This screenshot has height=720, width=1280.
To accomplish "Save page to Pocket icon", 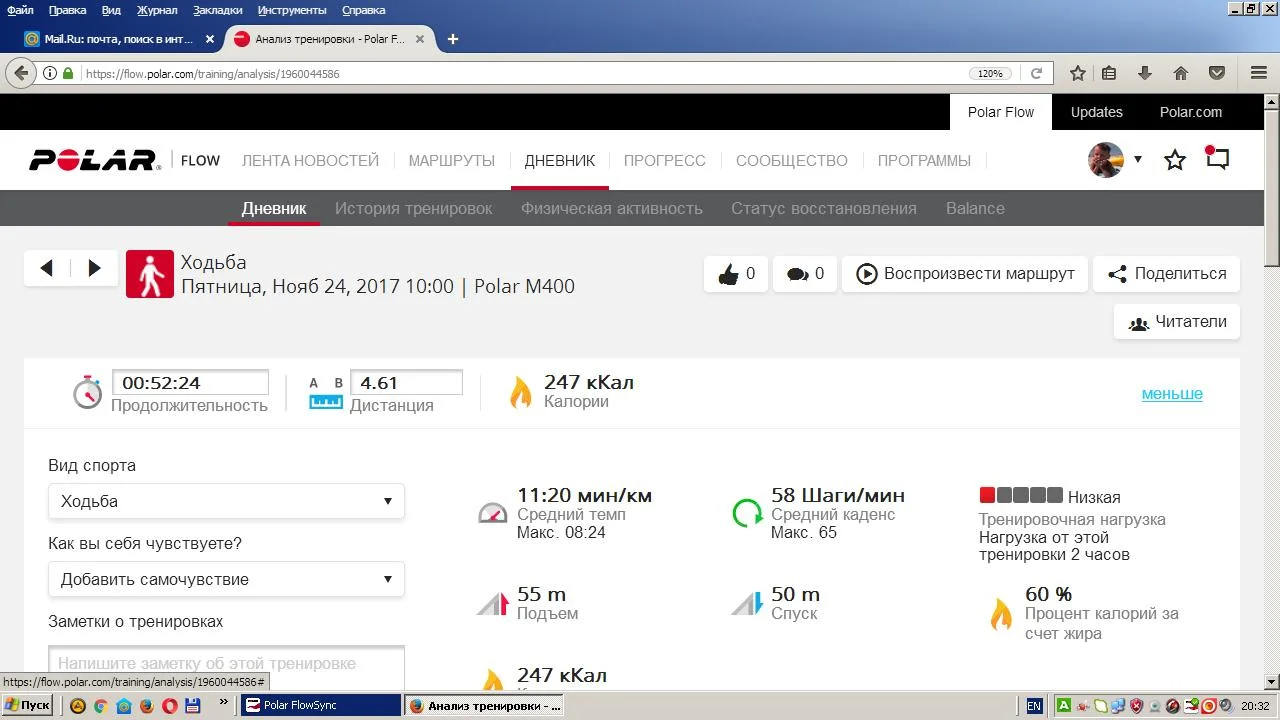I will pos(1217,73).
